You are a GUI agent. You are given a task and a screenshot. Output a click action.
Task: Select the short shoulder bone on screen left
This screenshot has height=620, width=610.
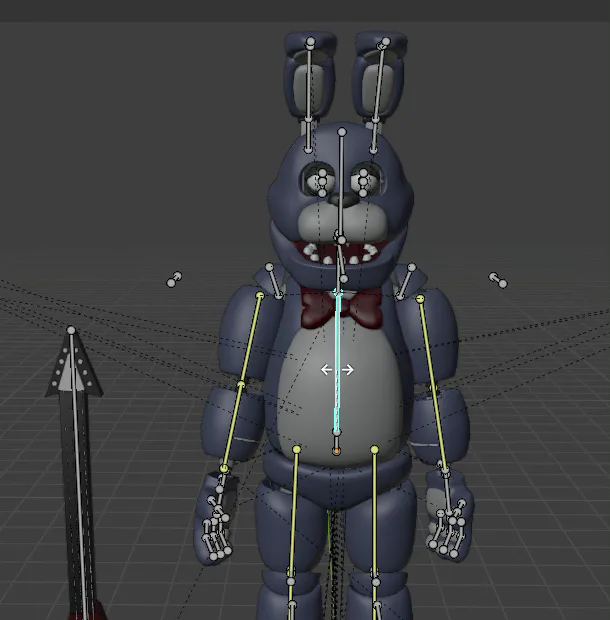pyautogui.click(x=274, y=281)
